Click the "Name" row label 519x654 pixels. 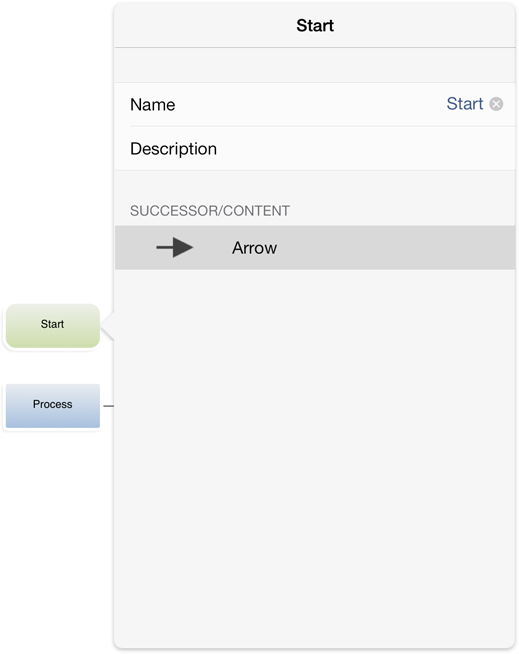click(153, 105)
